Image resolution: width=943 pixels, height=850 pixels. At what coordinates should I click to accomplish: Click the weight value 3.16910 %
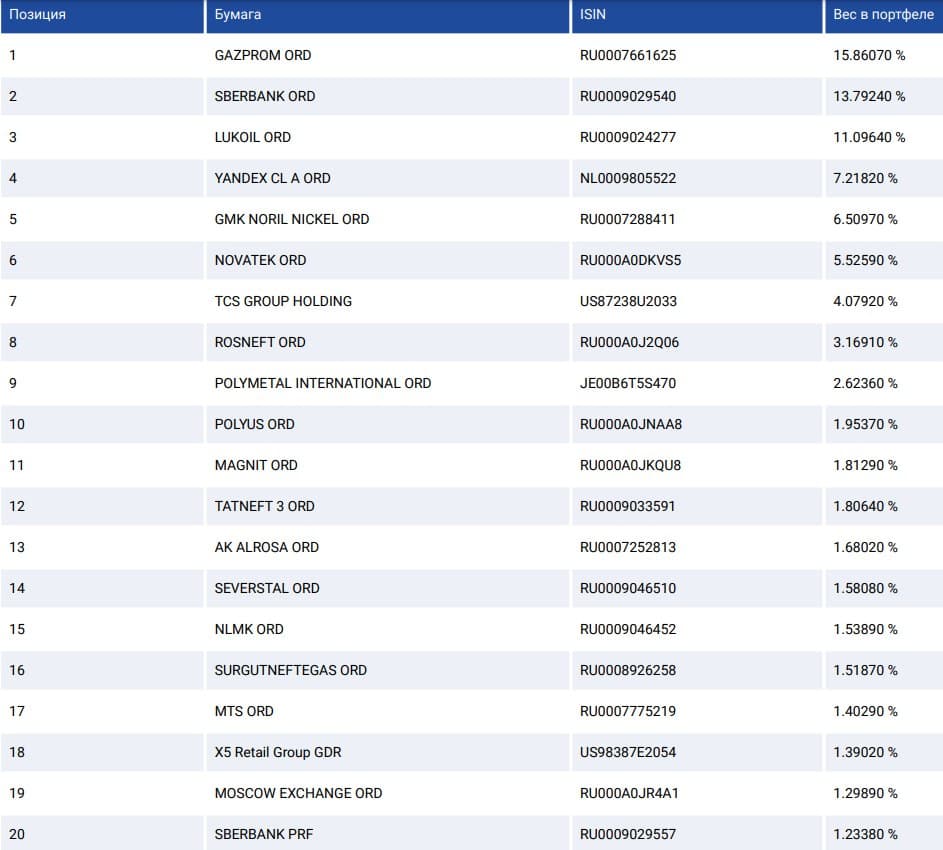point(865,342)
